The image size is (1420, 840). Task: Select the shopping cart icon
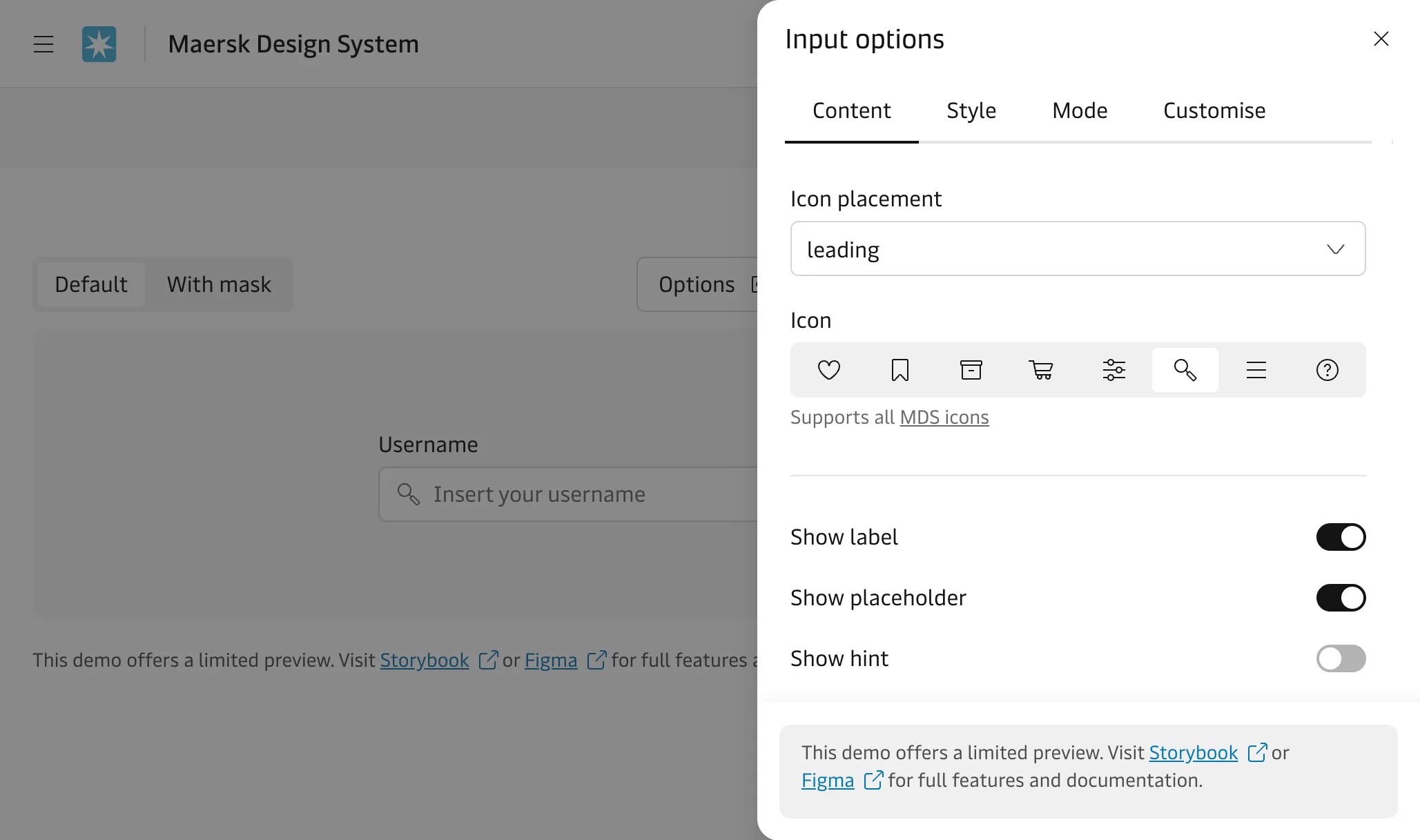(1042, 370)
